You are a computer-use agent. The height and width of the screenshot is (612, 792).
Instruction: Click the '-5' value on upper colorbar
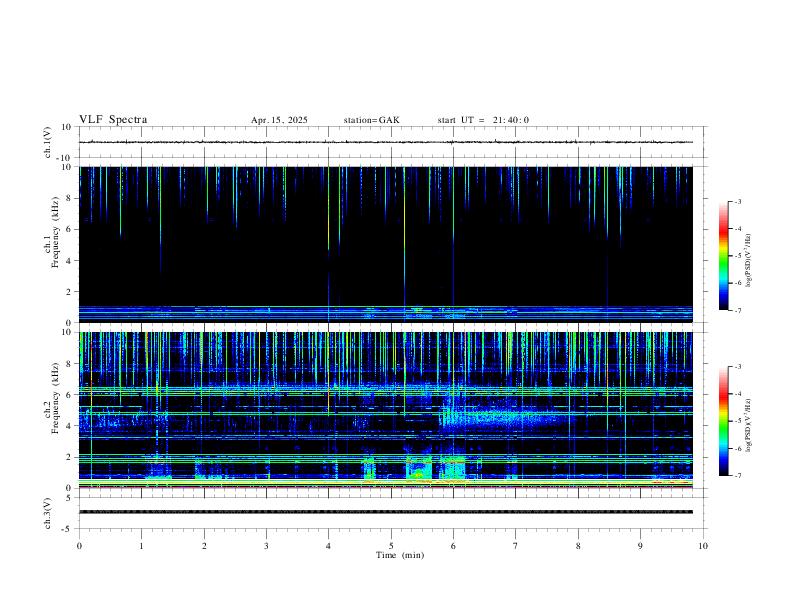(737, 256)
